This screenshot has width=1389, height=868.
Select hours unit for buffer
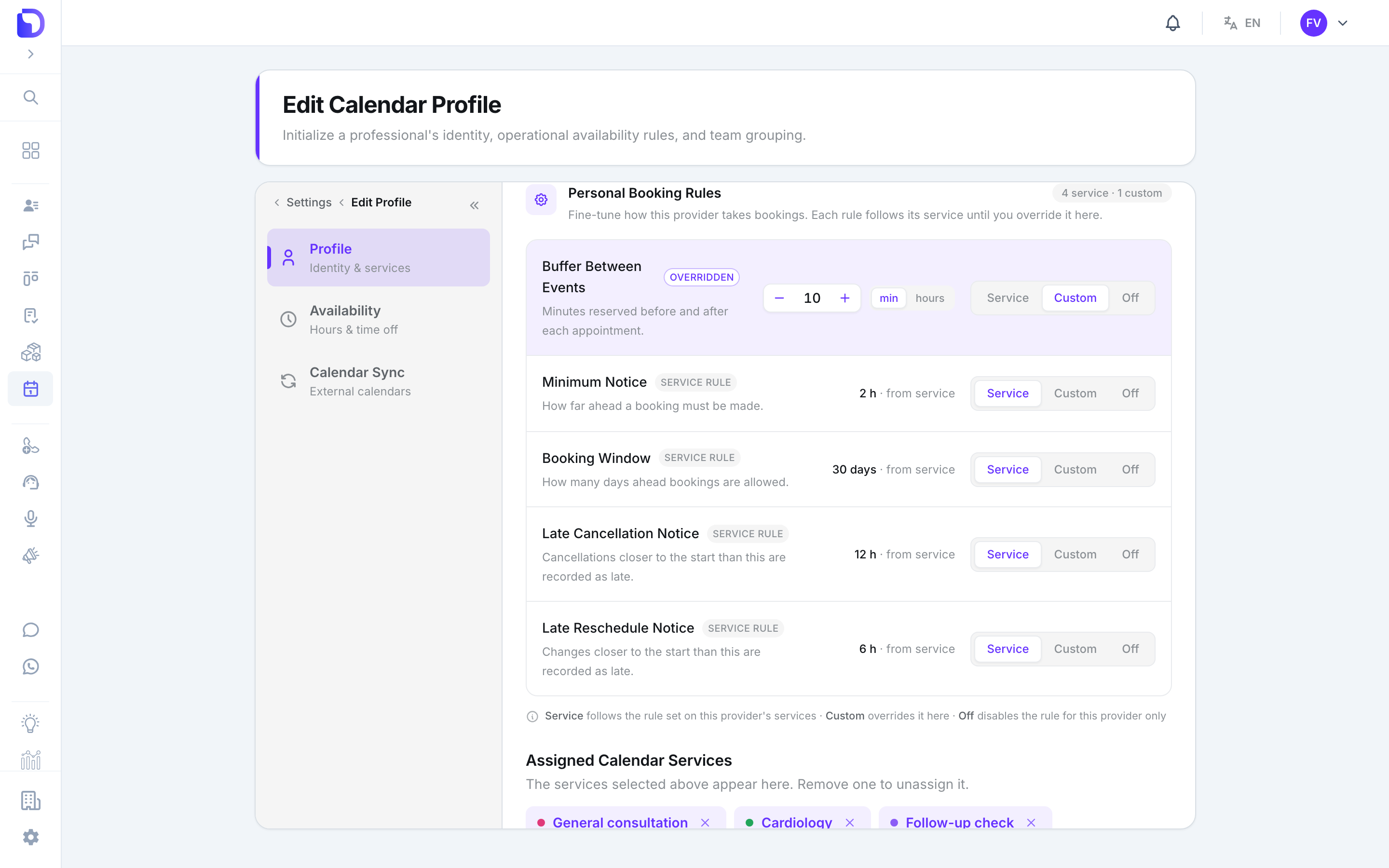click(930, 298)
